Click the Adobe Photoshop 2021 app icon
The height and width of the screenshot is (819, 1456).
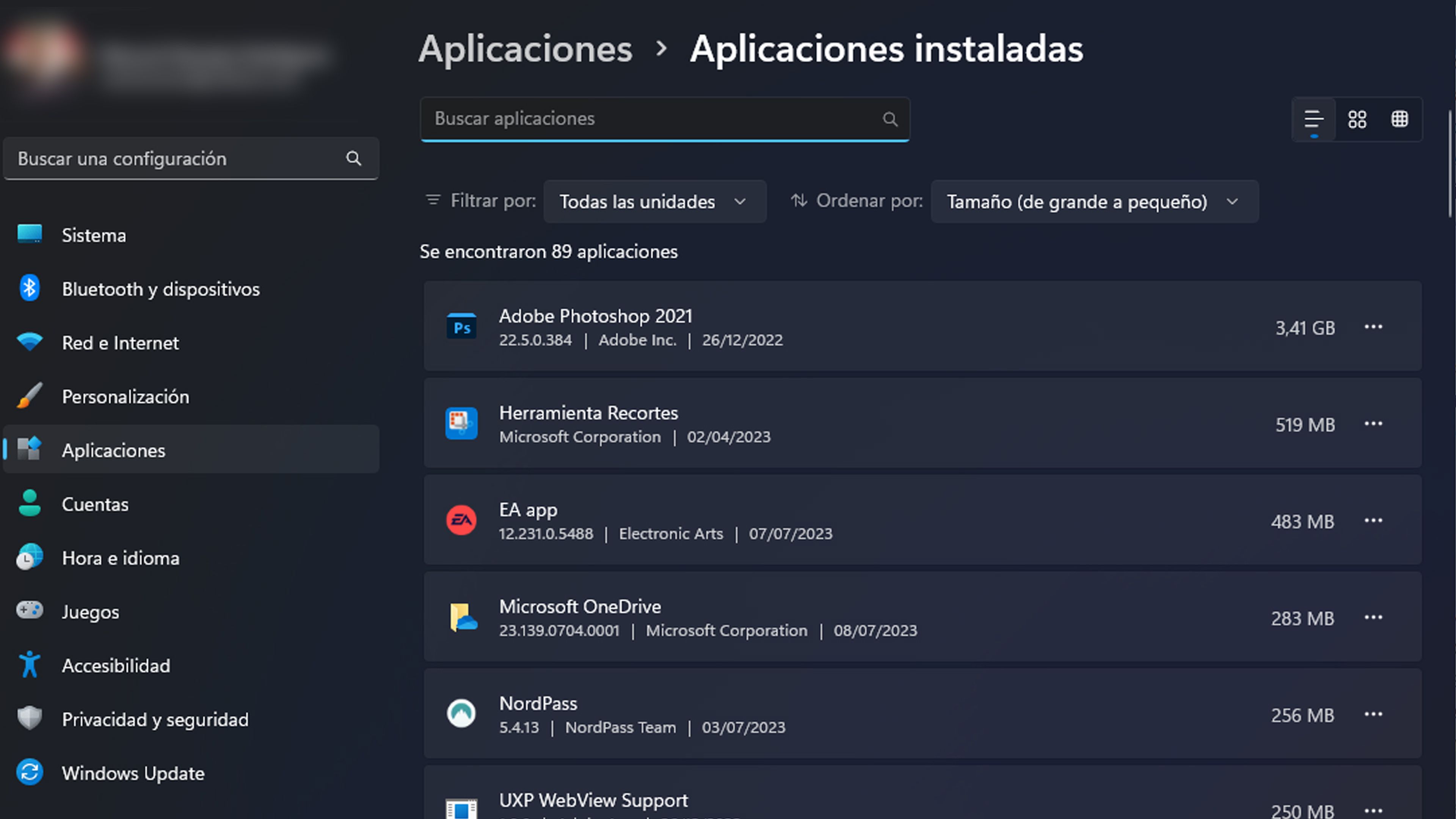click(x=461, y=326)
